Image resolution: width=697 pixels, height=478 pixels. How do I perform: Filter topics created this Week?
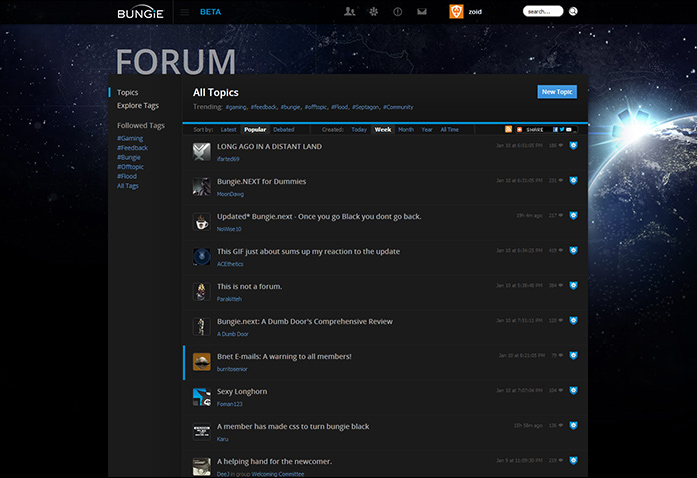pos(383,129)
